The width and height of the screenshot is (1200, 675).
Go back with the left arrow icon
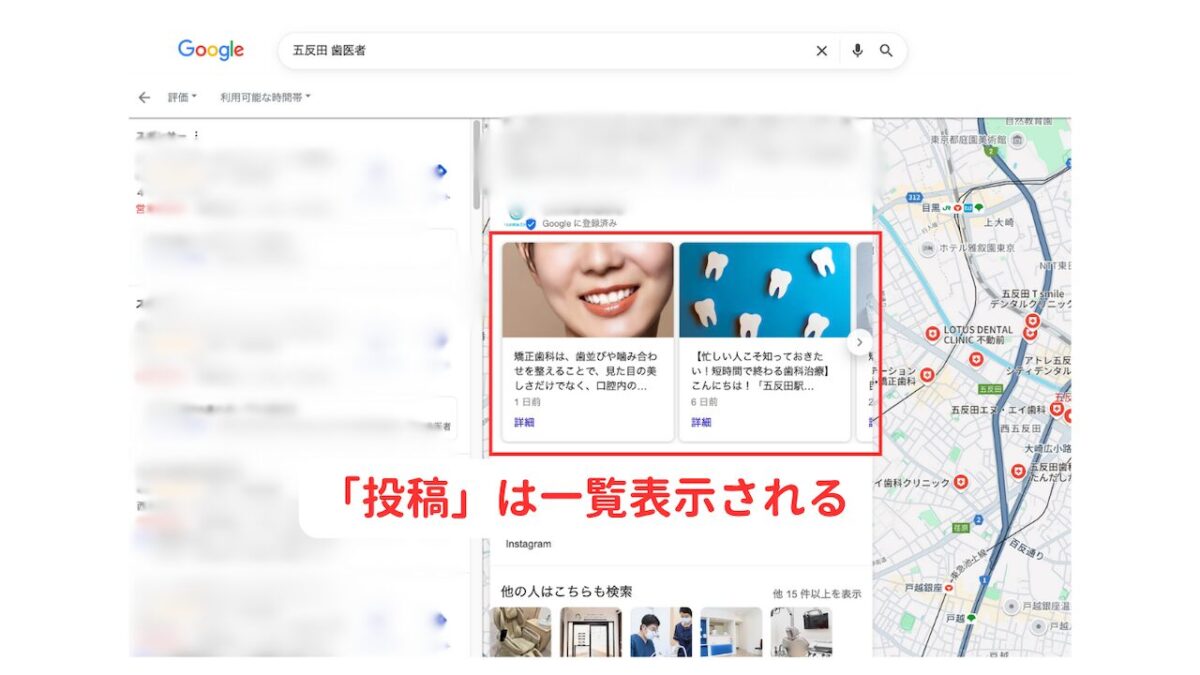click(x=144, y=97)
